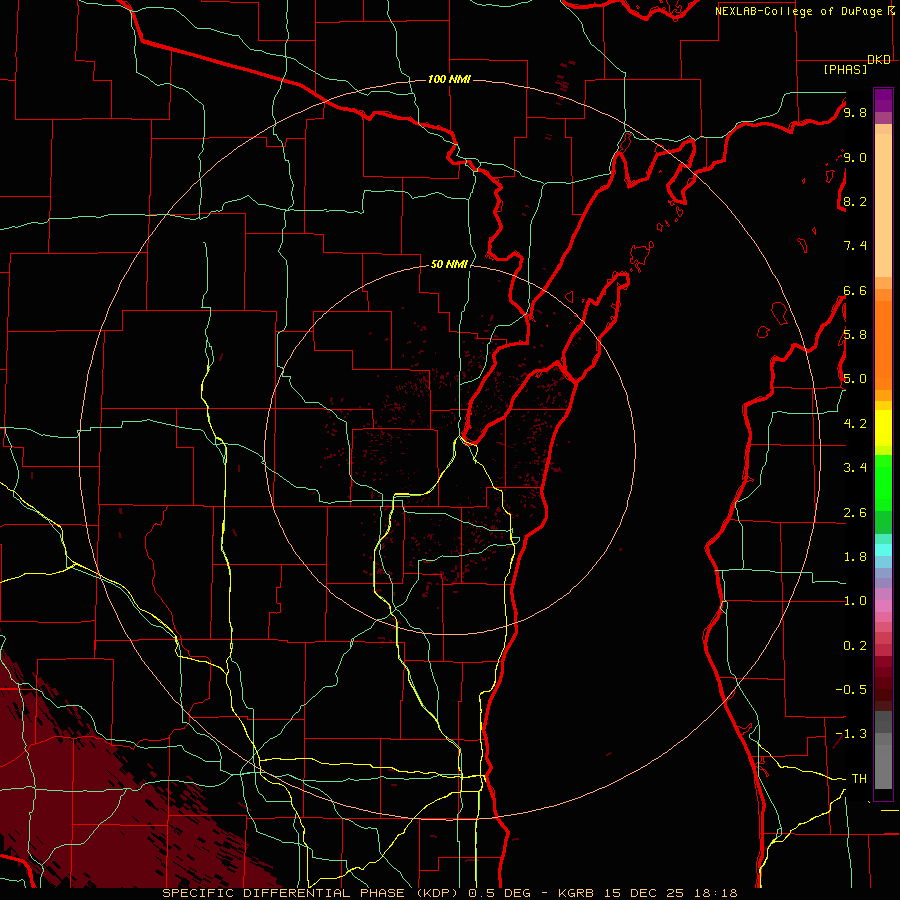Click the 100 NMI range ring label
The image size is (900, 900).
(449, 79)
